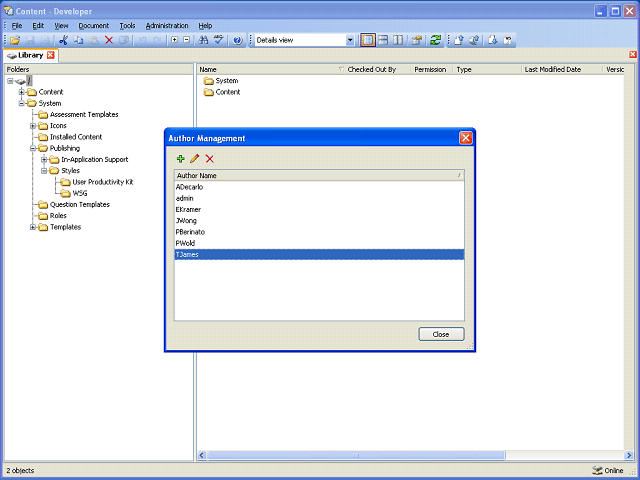Collapse the Publishing folder

coord(33,148)
